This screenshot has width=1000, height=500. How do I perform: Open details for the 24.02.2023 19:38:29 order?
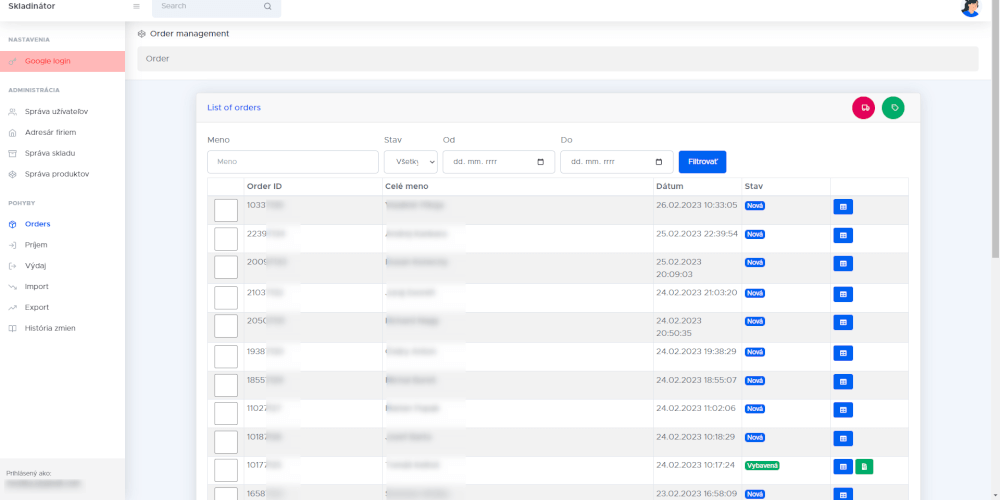coord(843,353)
